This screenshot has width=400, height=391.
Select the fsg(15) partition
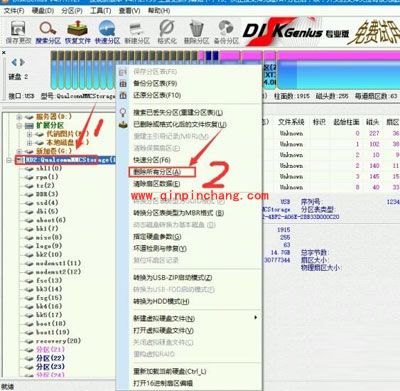pos(49,298)
